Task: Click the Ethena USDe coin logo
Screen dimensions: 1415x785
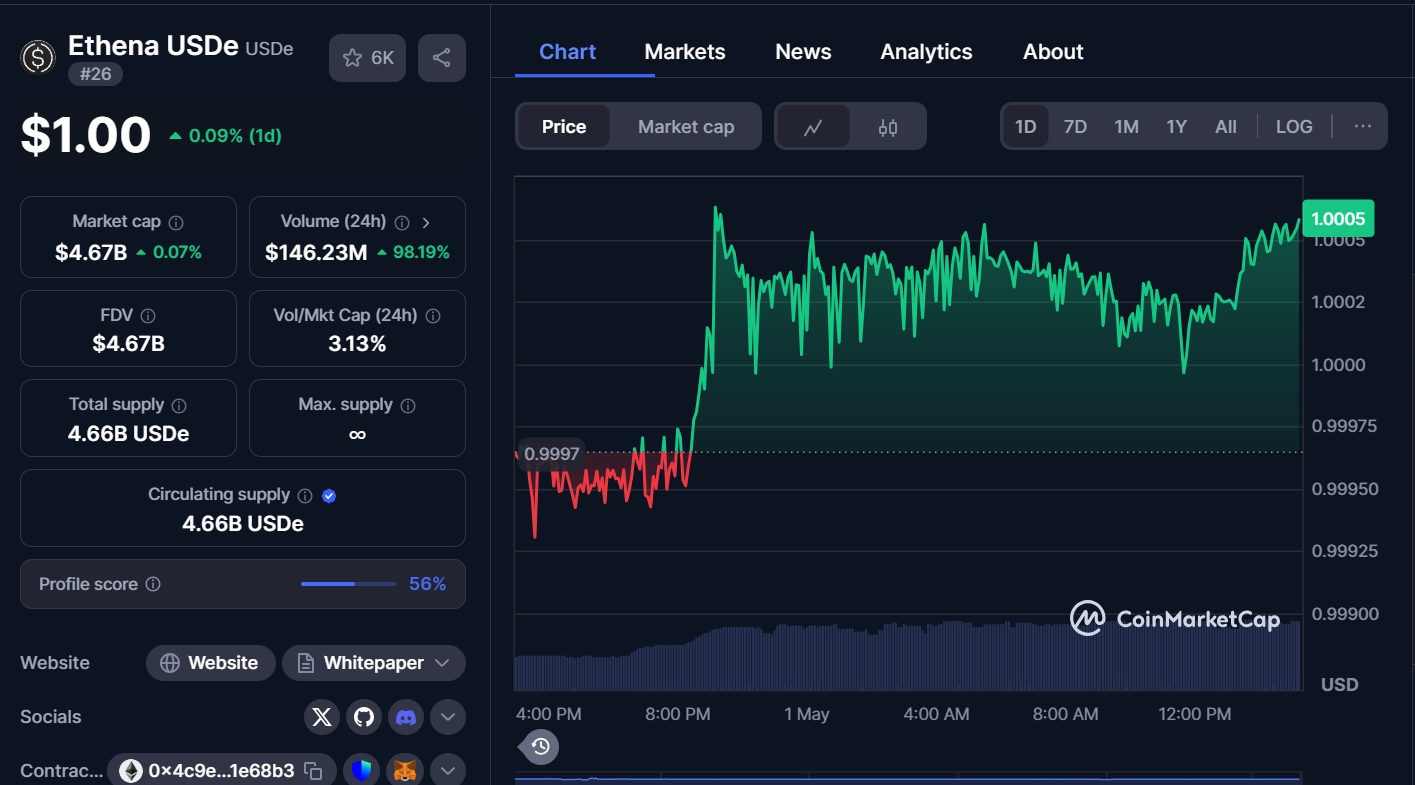Action: (38, 57)
